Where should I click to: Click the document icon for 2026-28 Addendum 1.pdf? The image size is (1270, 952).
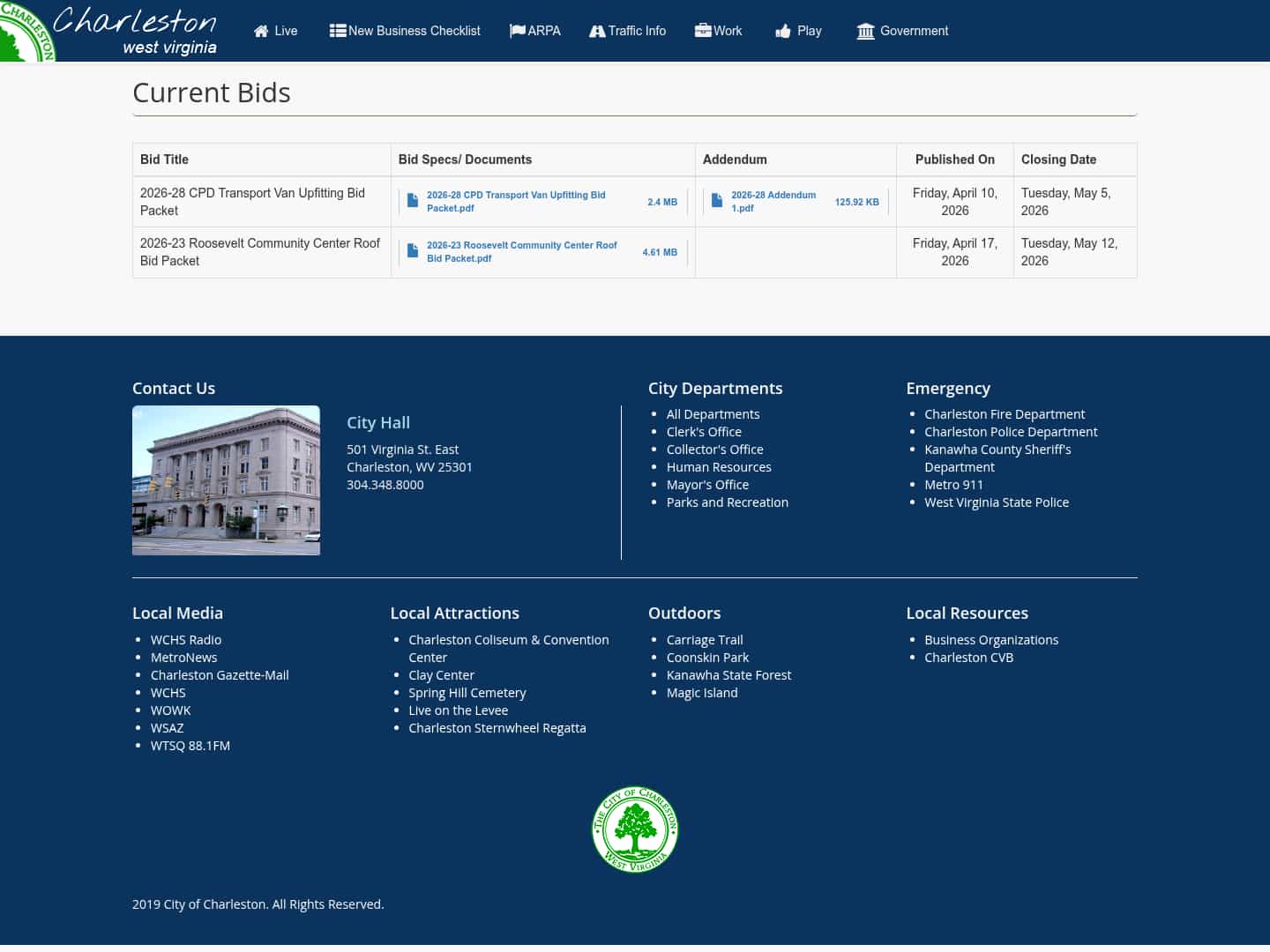[717, 201]
